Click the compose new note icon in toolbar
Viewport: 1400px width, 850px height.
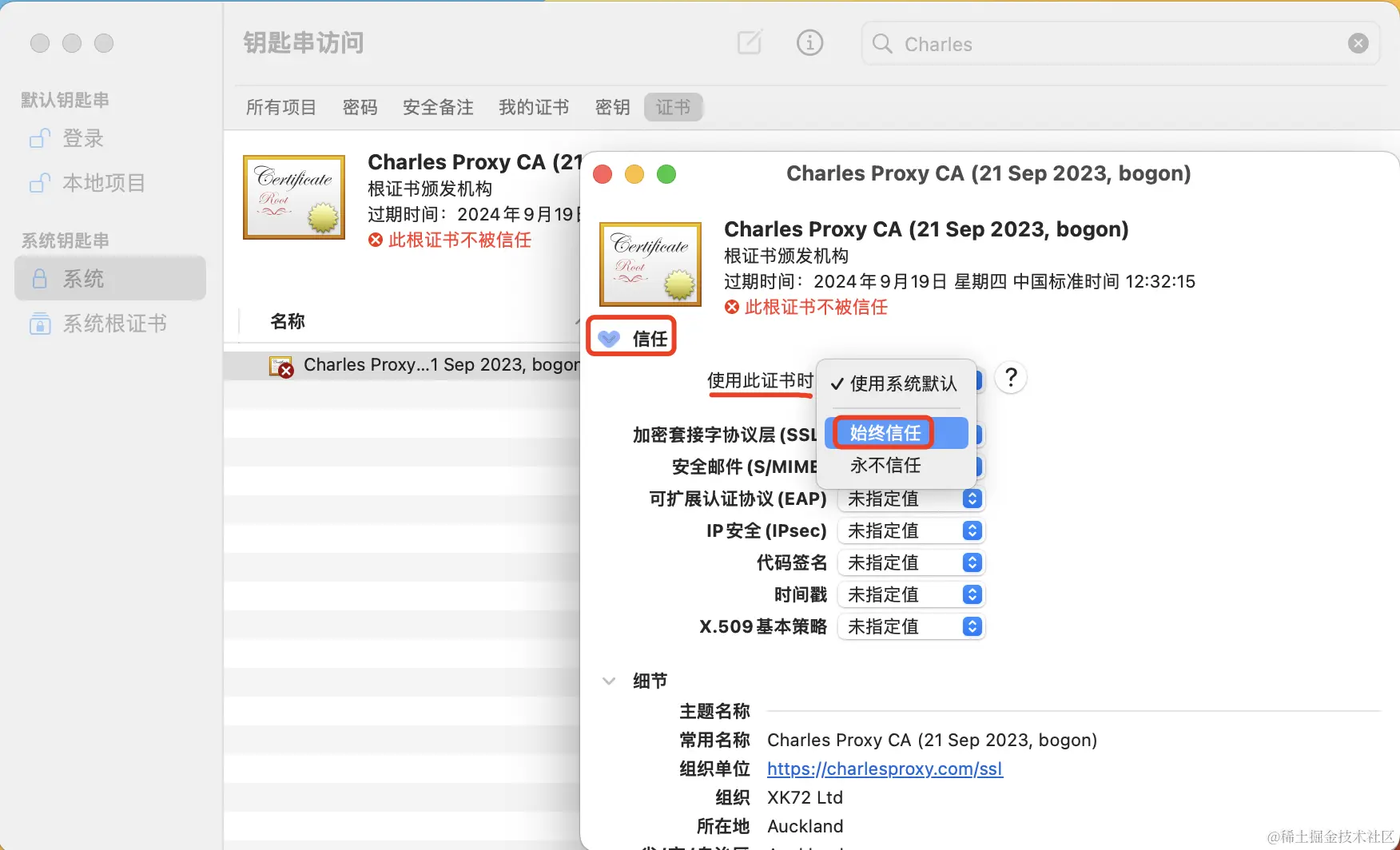pos(749,42)
